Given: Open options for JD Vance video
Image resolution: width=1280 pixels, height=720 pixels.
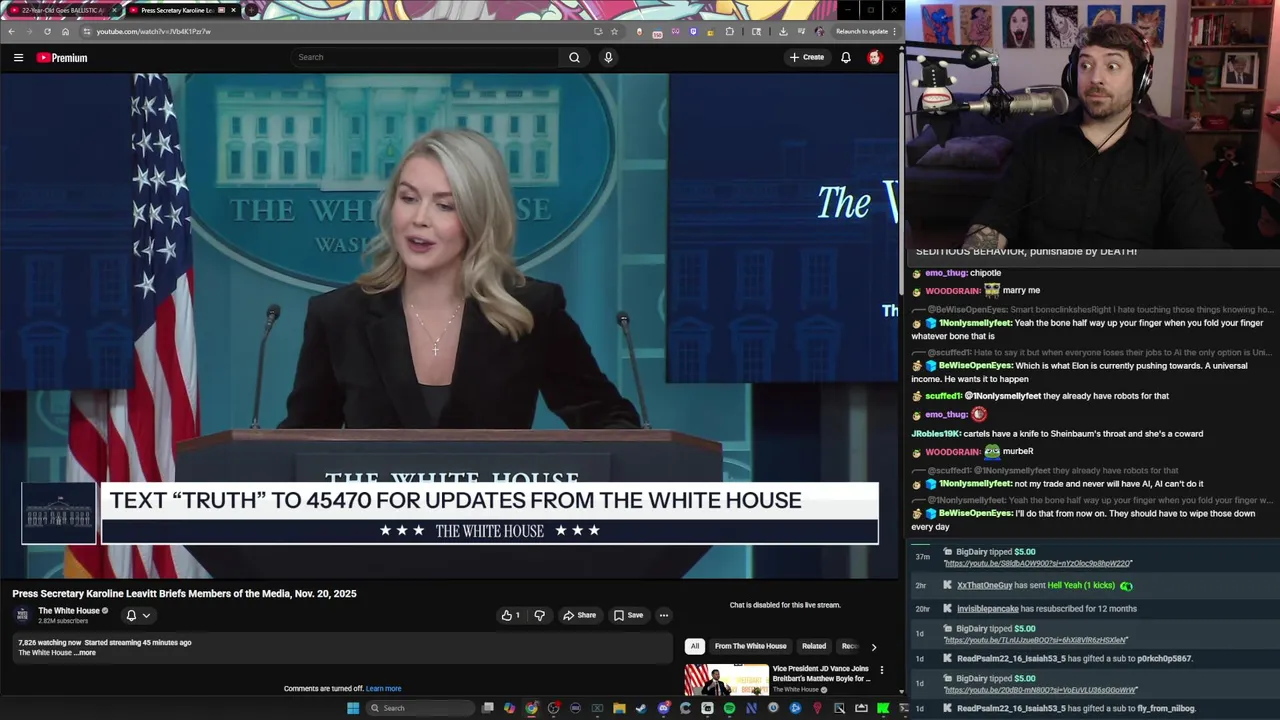Looking at the screenshot, I should tap(881, 670).
